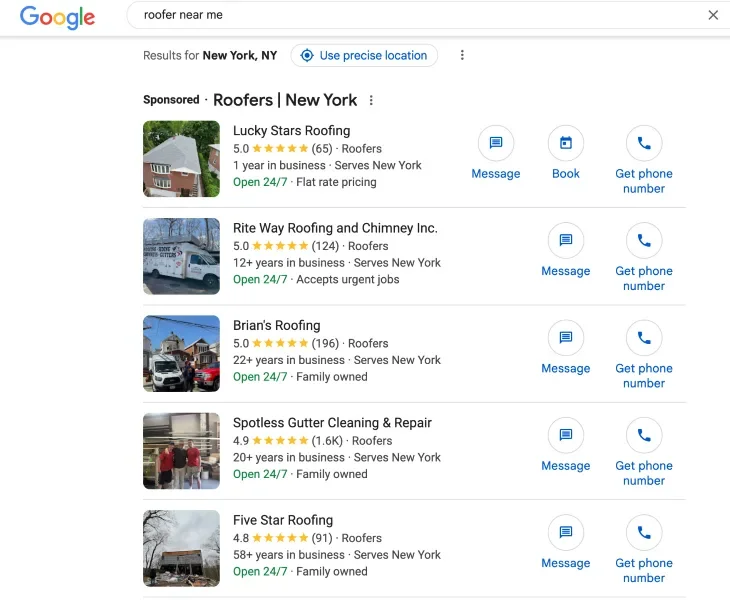Screen dimensions: 730x600
Task: Click the Message icon for Rite Way Roofing
Action: click(566, 240)
